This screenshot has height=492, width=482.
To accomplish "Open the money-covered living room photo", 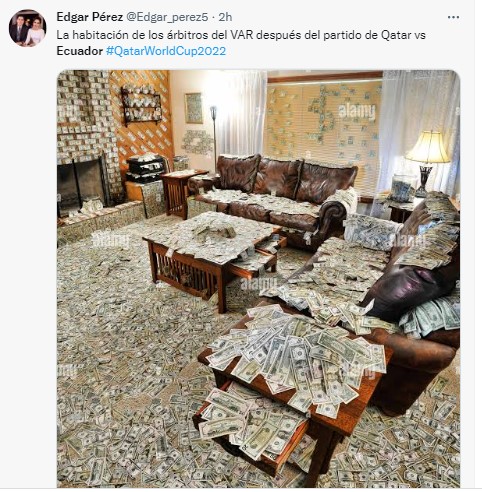I will [259, 278].
